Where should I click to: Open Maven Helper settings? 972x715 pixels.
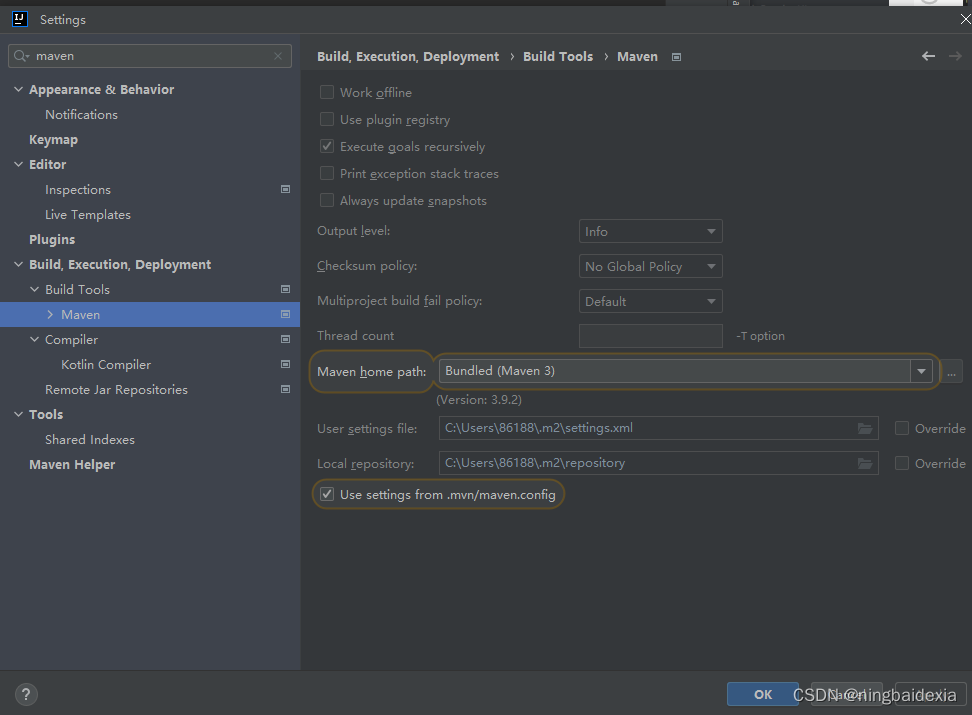tap(72, 464)
